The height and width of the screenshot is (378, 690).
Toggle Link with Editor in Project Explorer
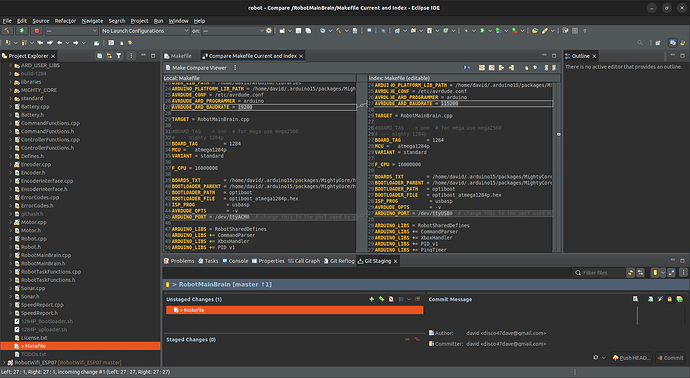109,56
